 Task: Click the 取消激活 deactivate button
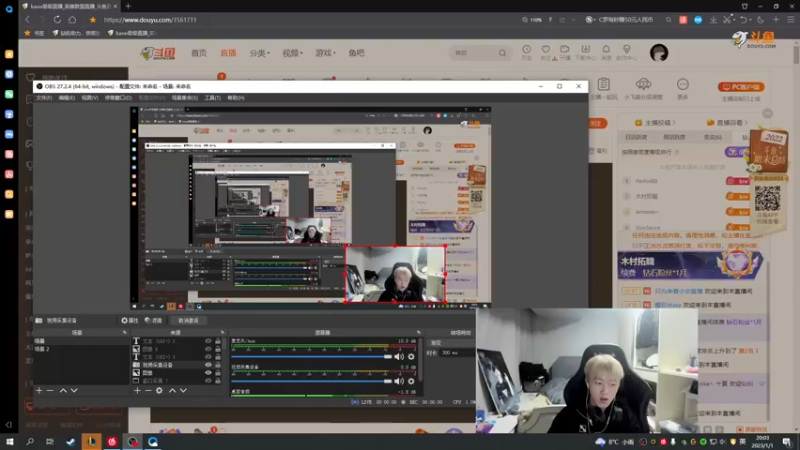(188, 320)
